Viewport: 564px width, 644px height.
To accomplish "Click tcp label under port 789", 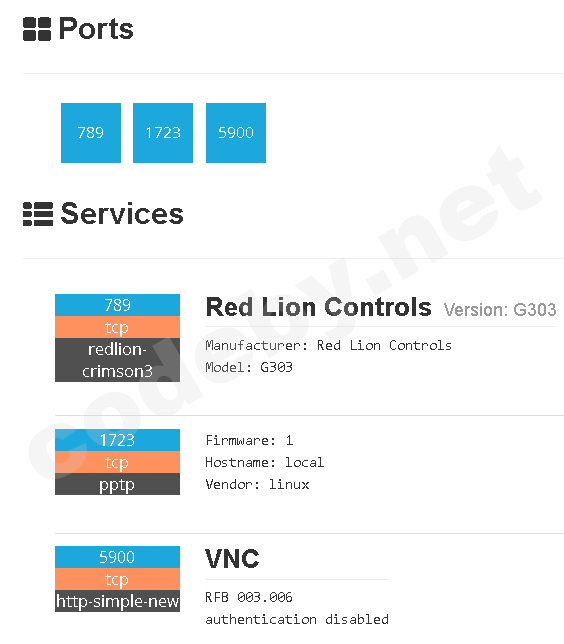I will [117, 327].
